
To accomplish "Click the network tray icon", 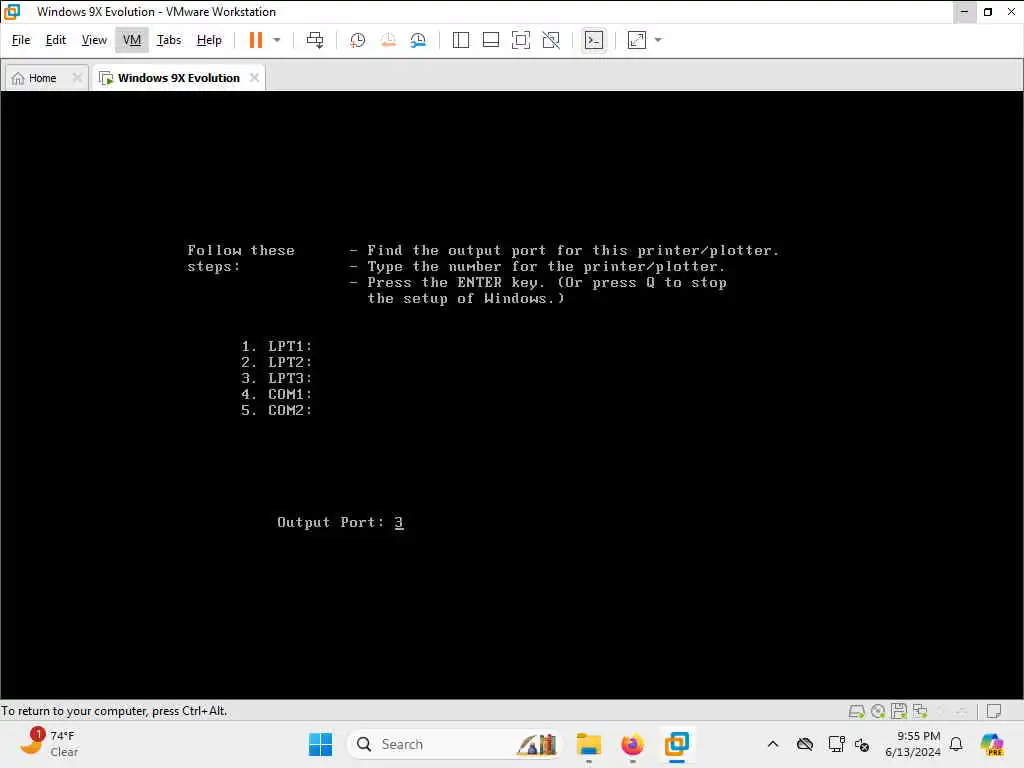I will (x=837, y=744).
